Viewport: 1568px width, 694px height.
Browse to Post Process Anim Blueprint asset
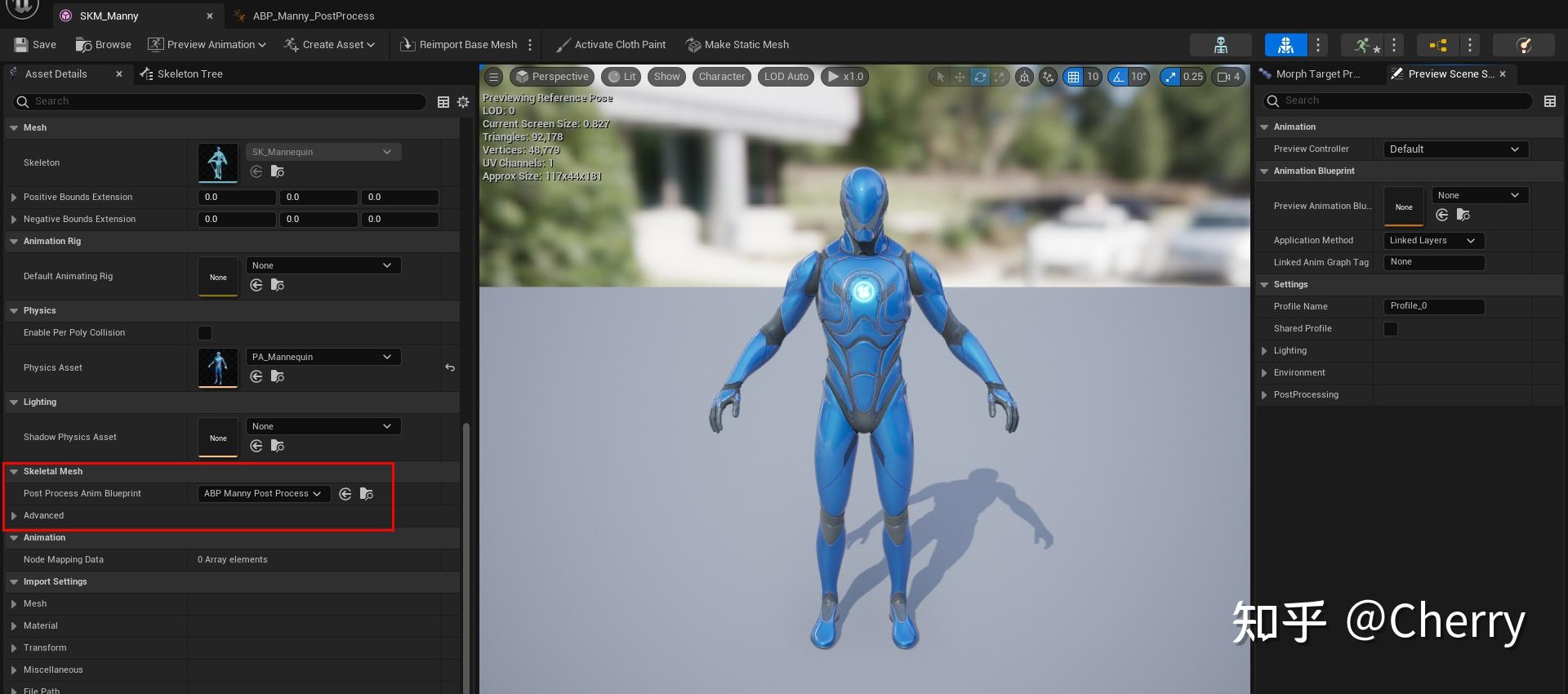(x=367, y=494)
